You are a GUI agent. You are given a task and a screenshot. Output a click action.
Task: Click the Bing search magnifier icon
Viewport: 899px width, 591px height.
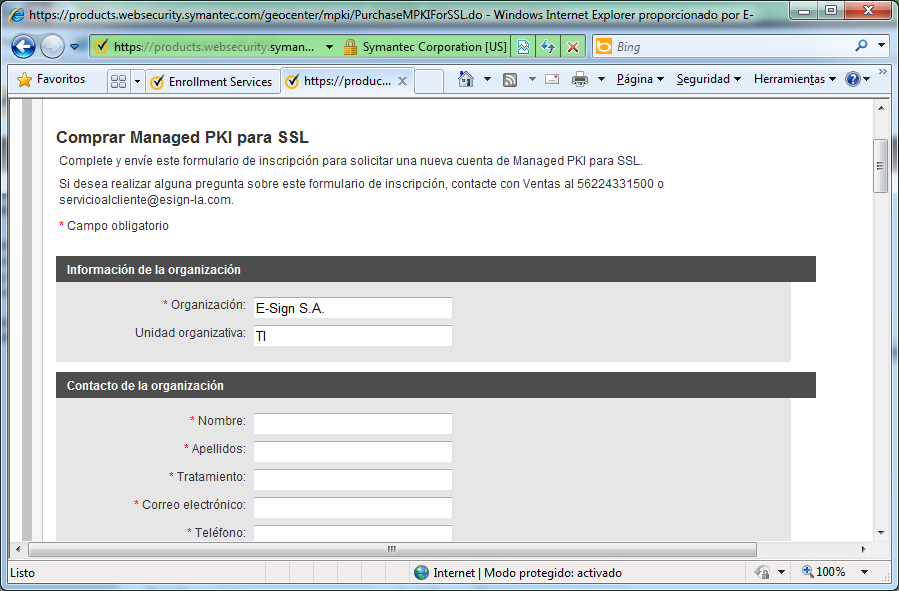click(861, 46)
